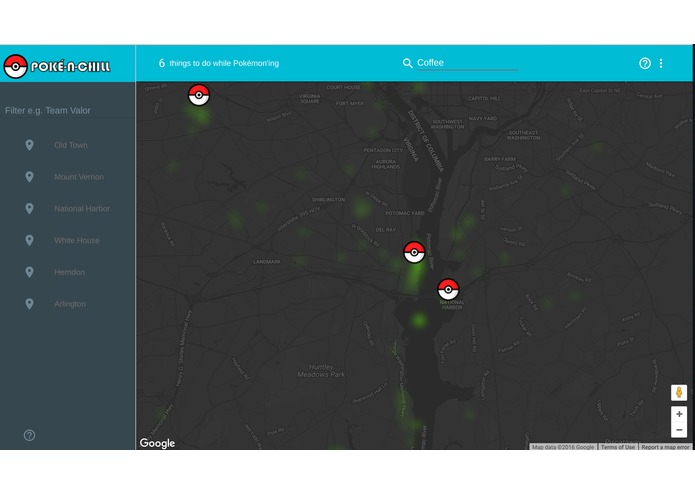Select Arlington location

click(70, 304)
